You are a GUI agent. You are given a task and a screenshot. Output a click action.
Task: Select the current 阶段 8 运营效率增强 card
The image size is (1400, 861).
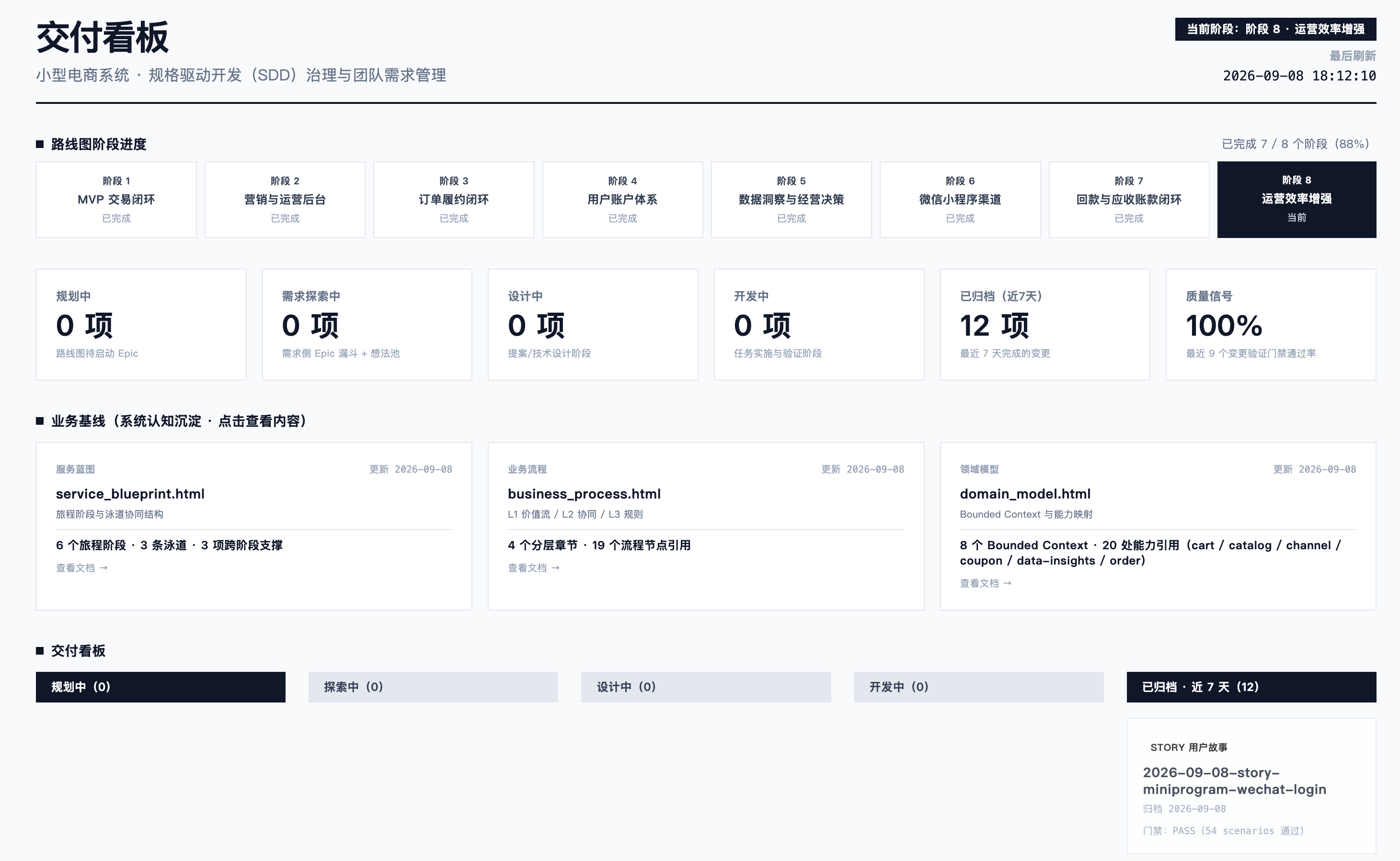(1297, 199)
